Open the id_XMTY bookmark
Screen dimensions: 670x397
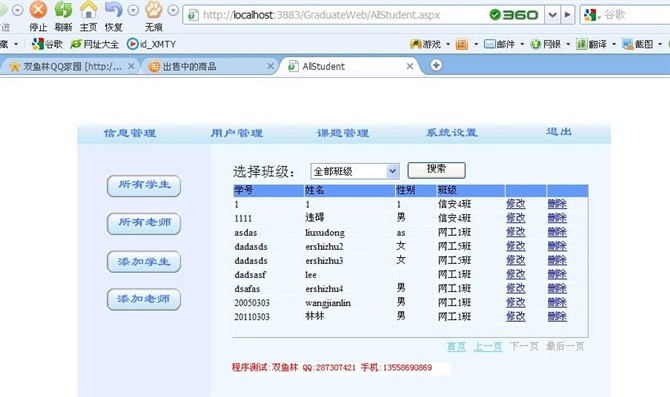click(152, 44)
